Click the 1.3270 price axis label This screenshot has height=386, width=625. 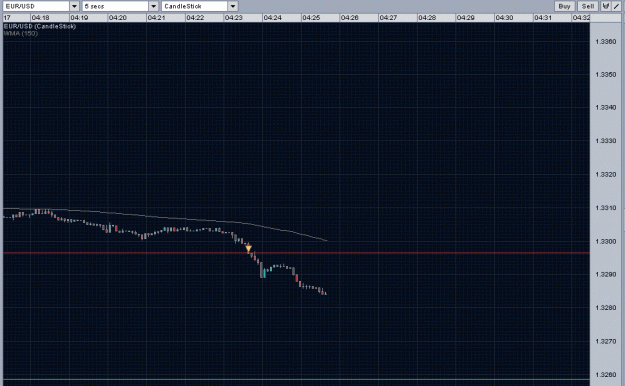[605, 341]
